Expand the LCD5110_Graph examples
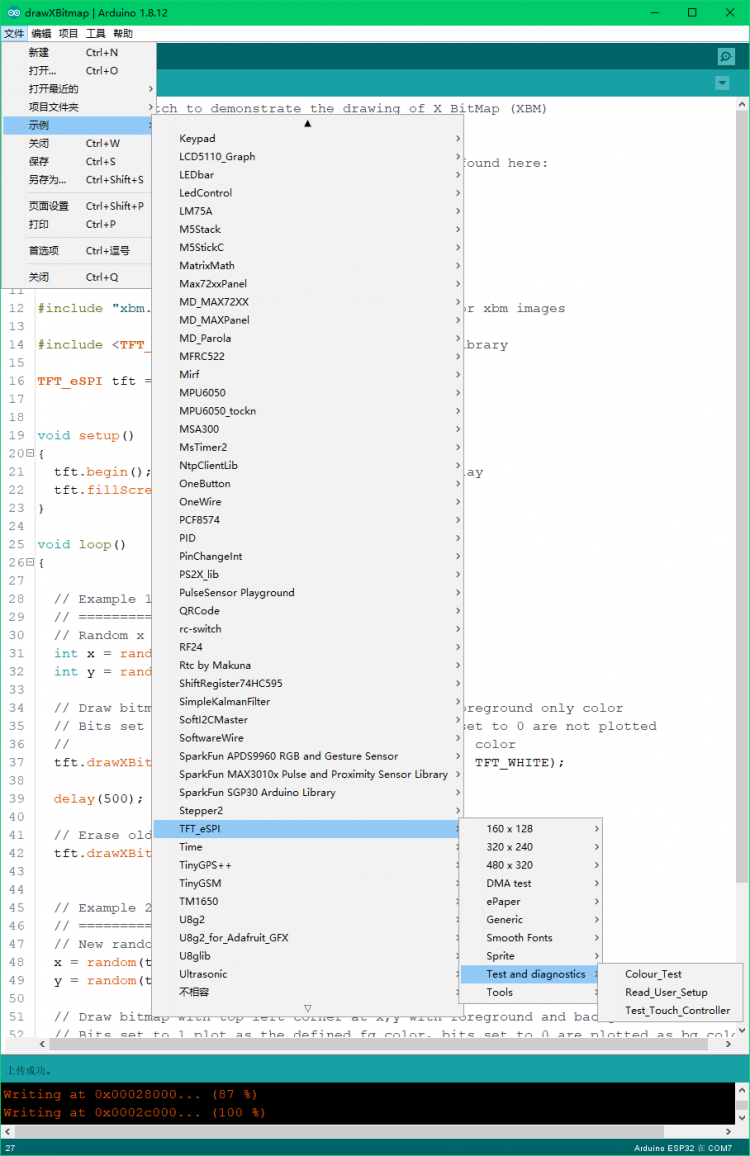 (x=308, y=156)
